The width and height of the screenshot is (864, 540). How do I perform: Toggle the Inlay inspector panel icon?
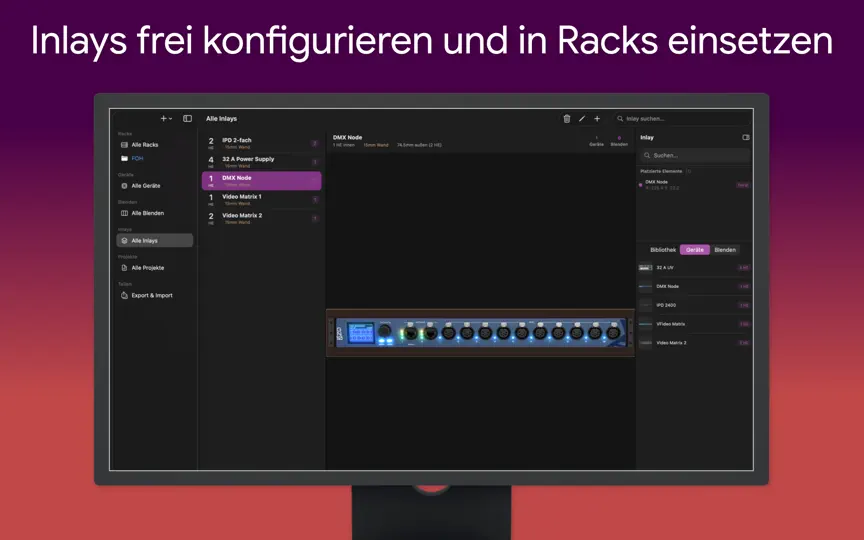pos(746,137)
